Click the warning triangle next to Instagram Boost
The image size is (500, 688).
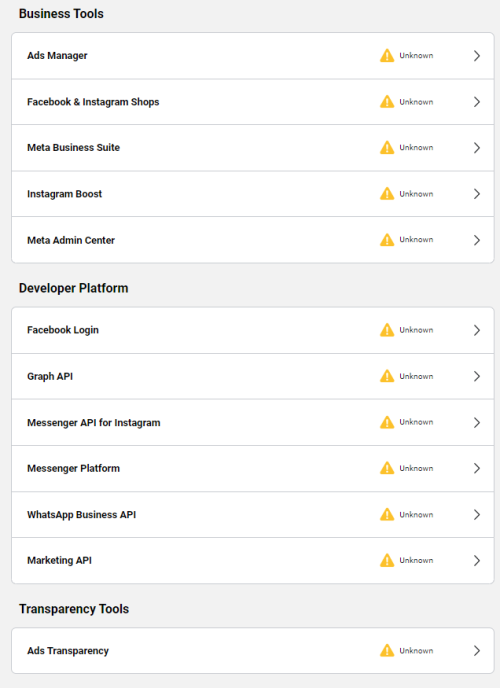click(387, 194)
